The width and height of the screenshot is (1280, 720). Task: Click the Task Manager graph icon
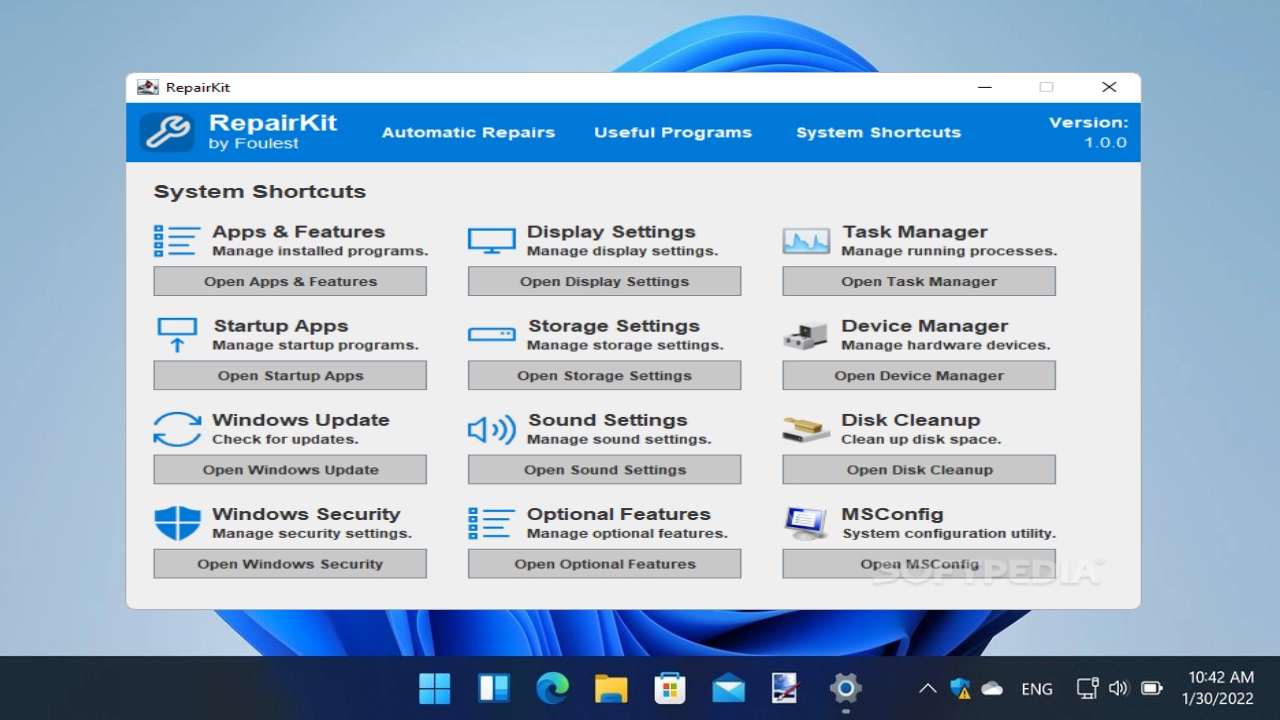pos(806,241)
